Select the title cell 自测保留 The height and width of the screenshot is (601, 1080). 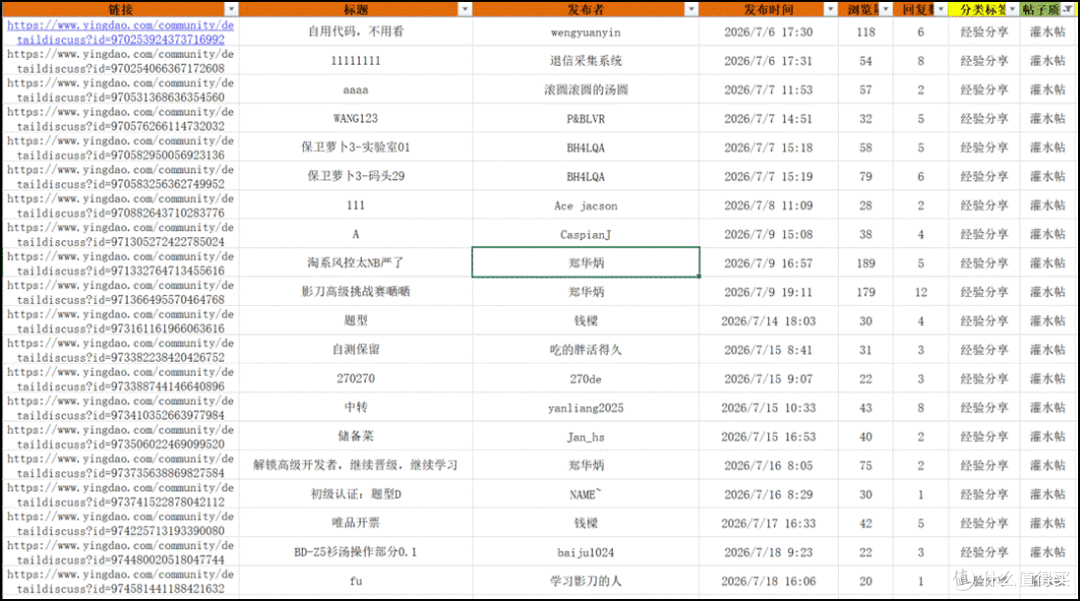point(355,350)
